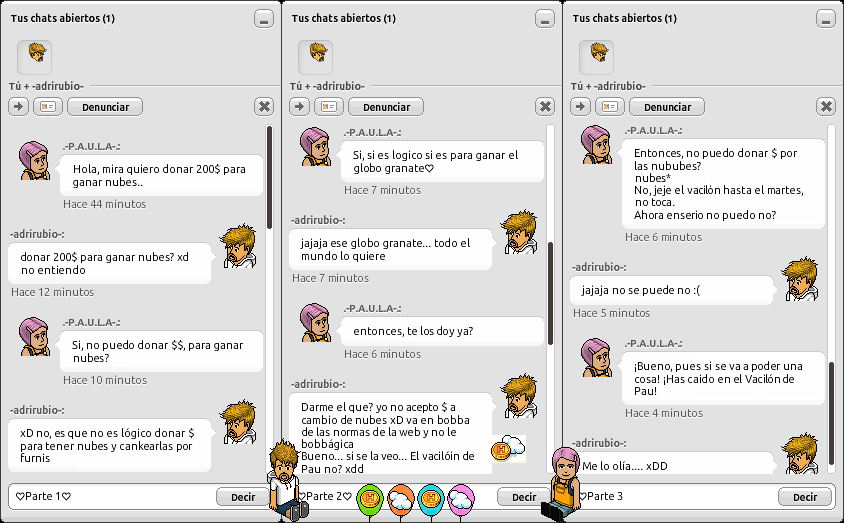Click Denunciar in the Parte 2 panel

pyautogui.click(x=386, y=107)
